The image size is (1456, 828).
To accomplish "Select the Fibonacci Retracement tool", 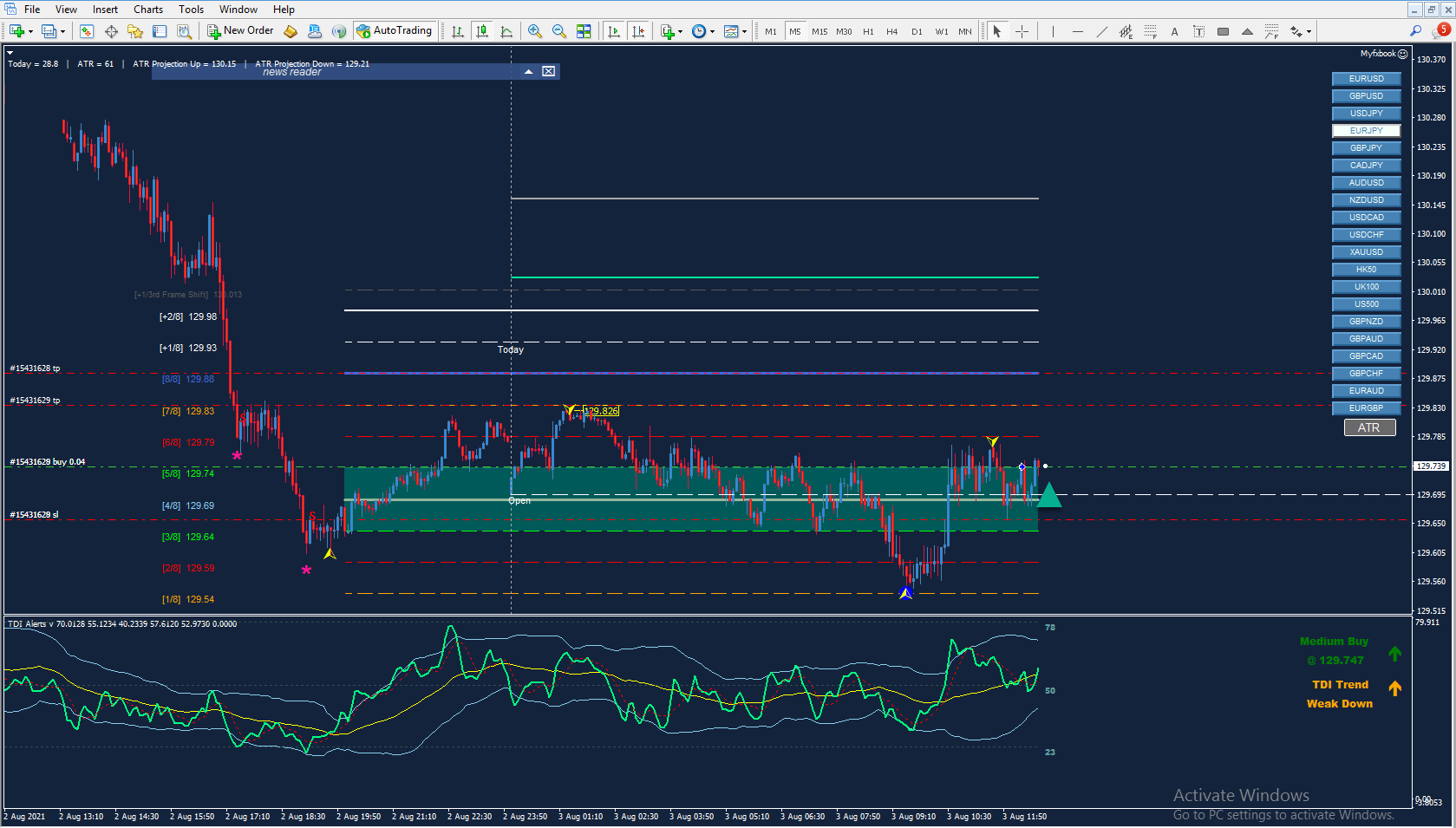I will coord(1150,31).
